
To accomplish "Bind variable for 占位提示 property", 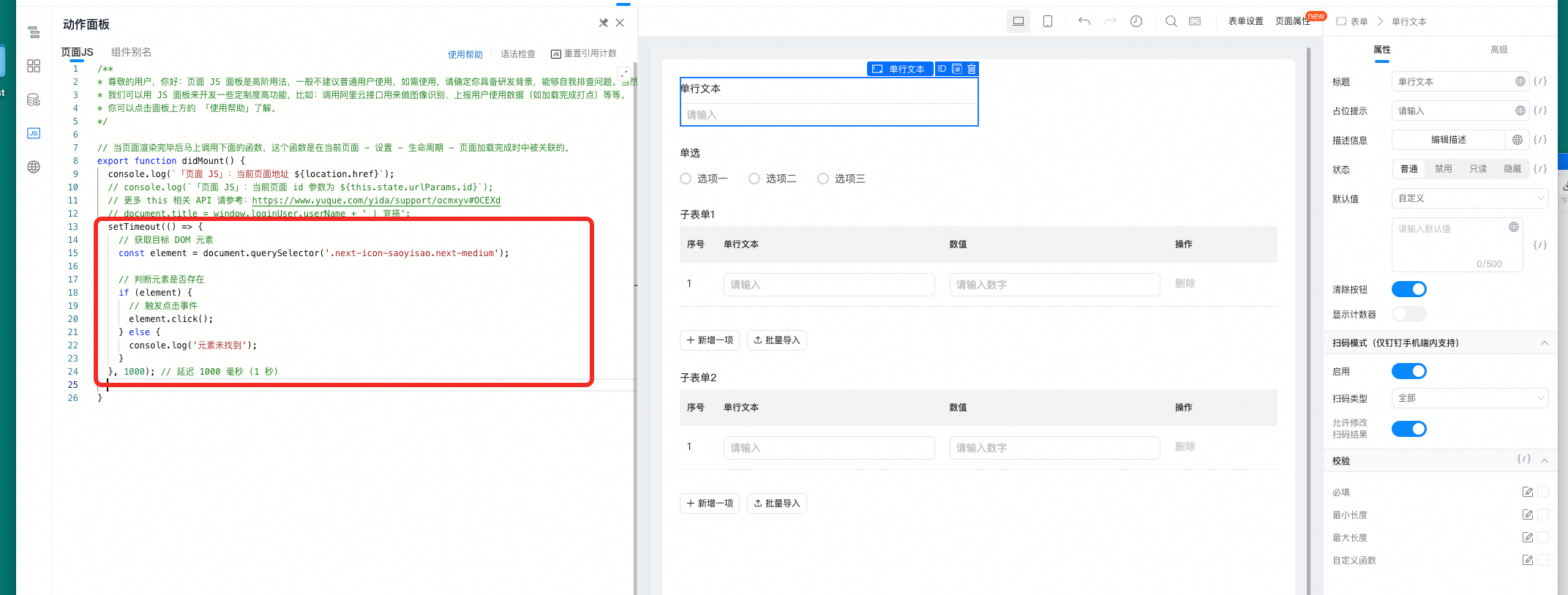I will tap(1540, 111).
